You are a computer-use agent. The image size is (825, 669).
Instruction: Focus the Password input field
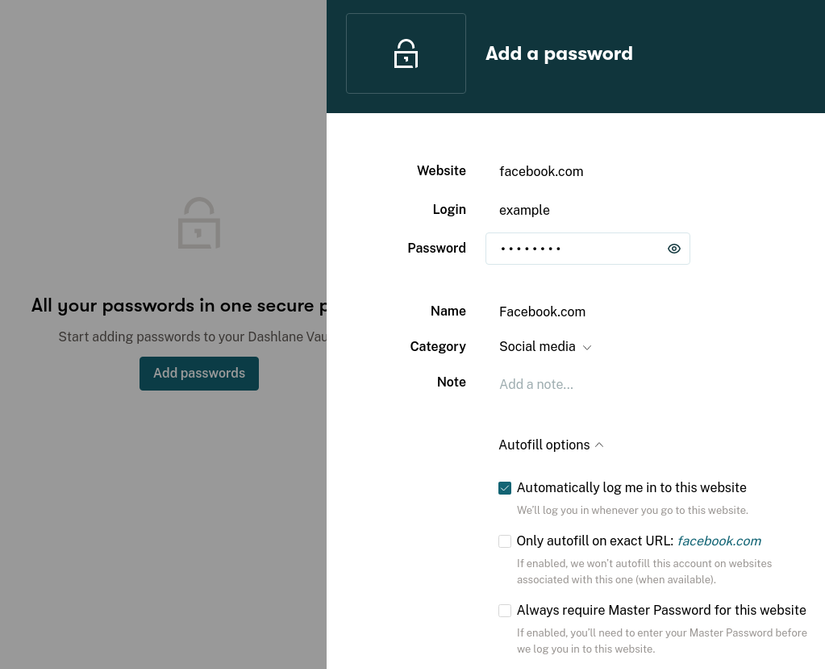tap(570, 248)
